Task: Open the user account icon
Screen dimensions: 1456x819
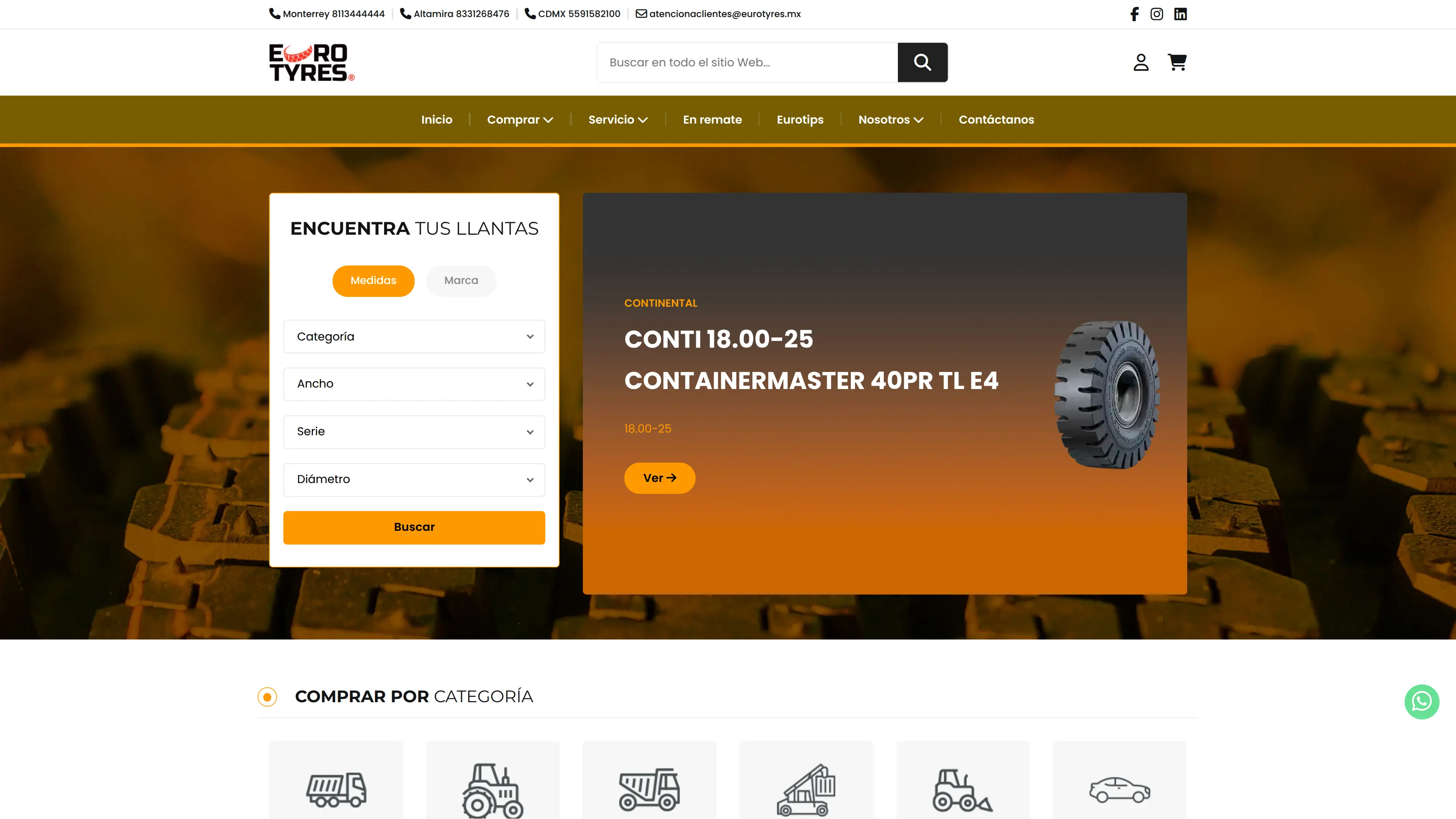Action: coord(1141,62)
